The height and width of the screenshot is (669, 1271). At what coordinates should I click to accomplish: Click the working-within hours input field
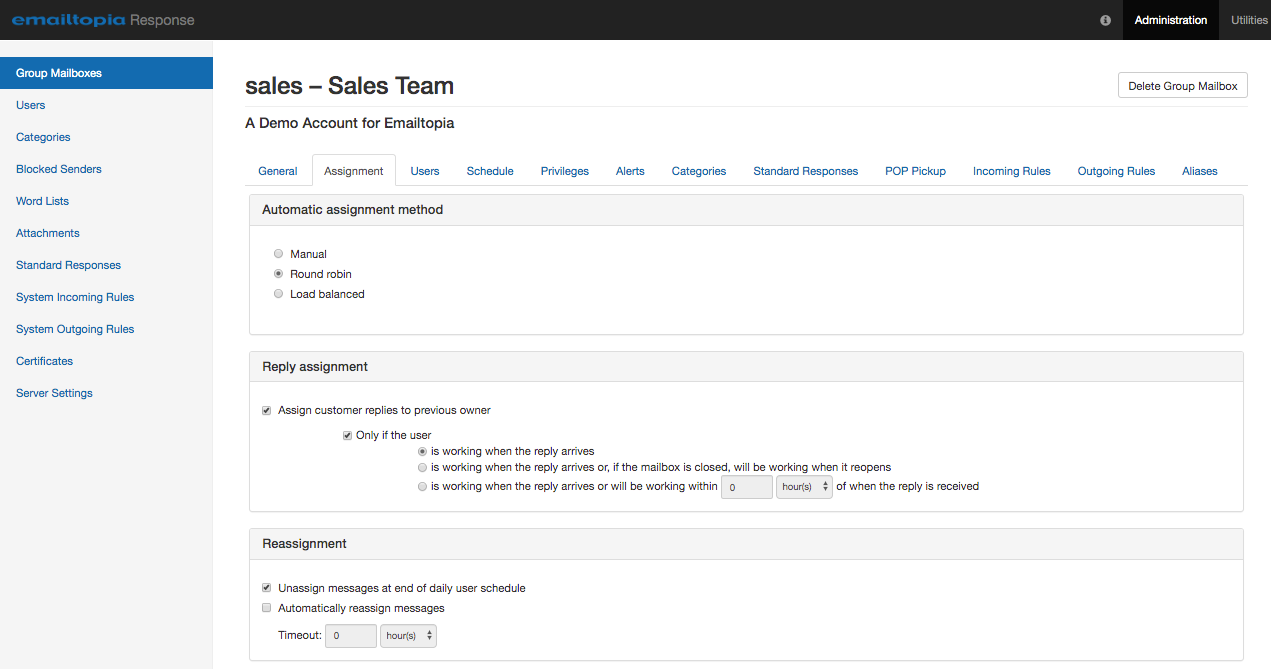pyautogui.click(x=746, y=487)
